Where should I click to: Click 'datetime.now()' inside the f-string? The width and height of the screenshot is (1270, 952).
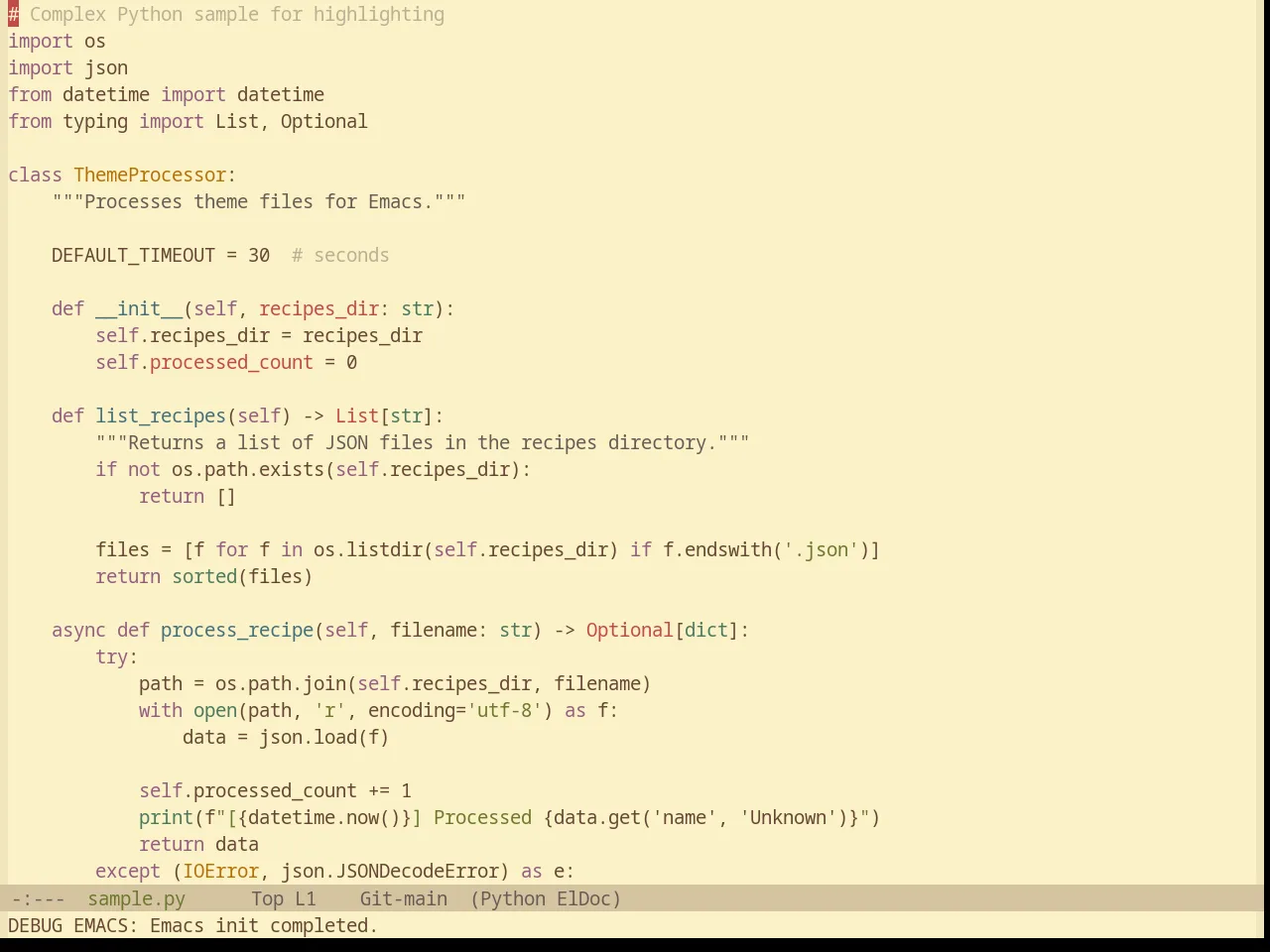pyautogui.click(x=324, y=817)
